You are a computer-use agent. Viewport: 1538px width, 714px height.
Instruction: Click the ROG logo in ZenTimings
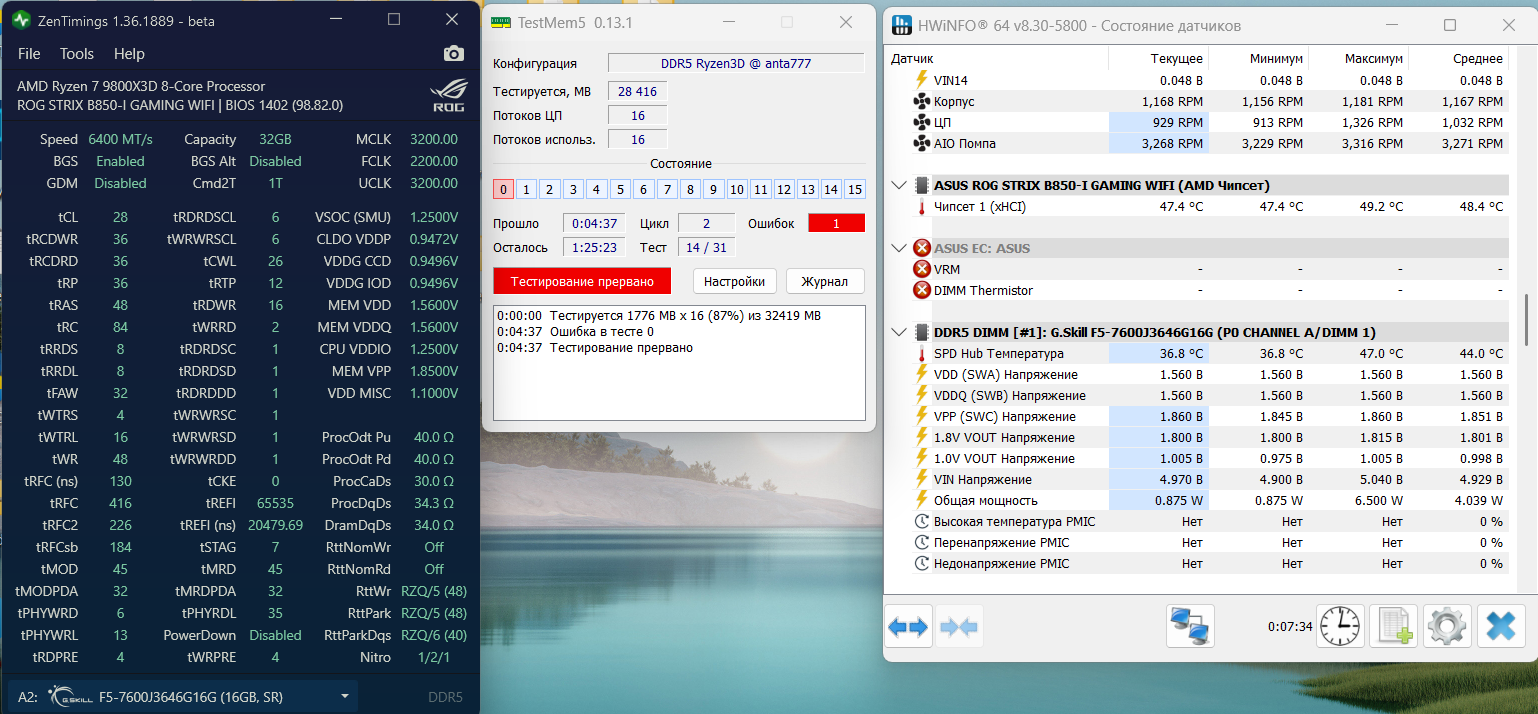tap(448, 96)
